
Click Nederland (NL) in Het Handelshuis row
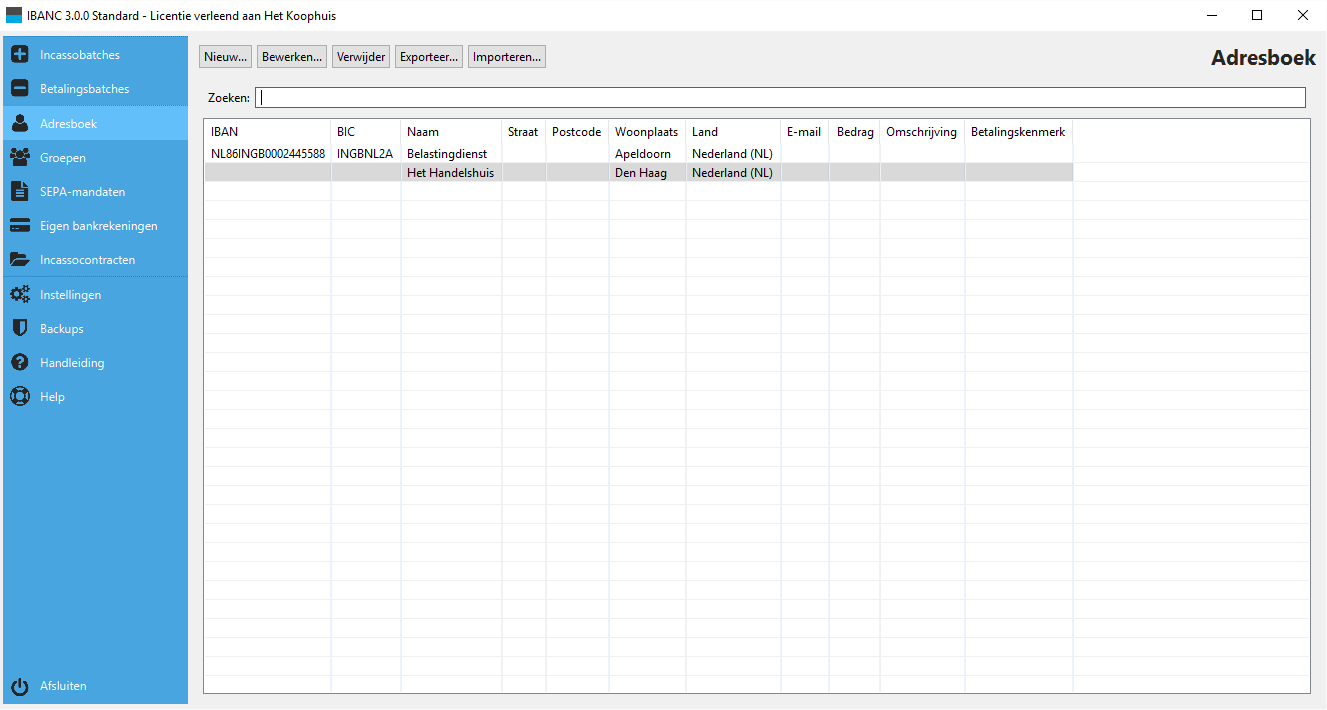pos(732,173)
